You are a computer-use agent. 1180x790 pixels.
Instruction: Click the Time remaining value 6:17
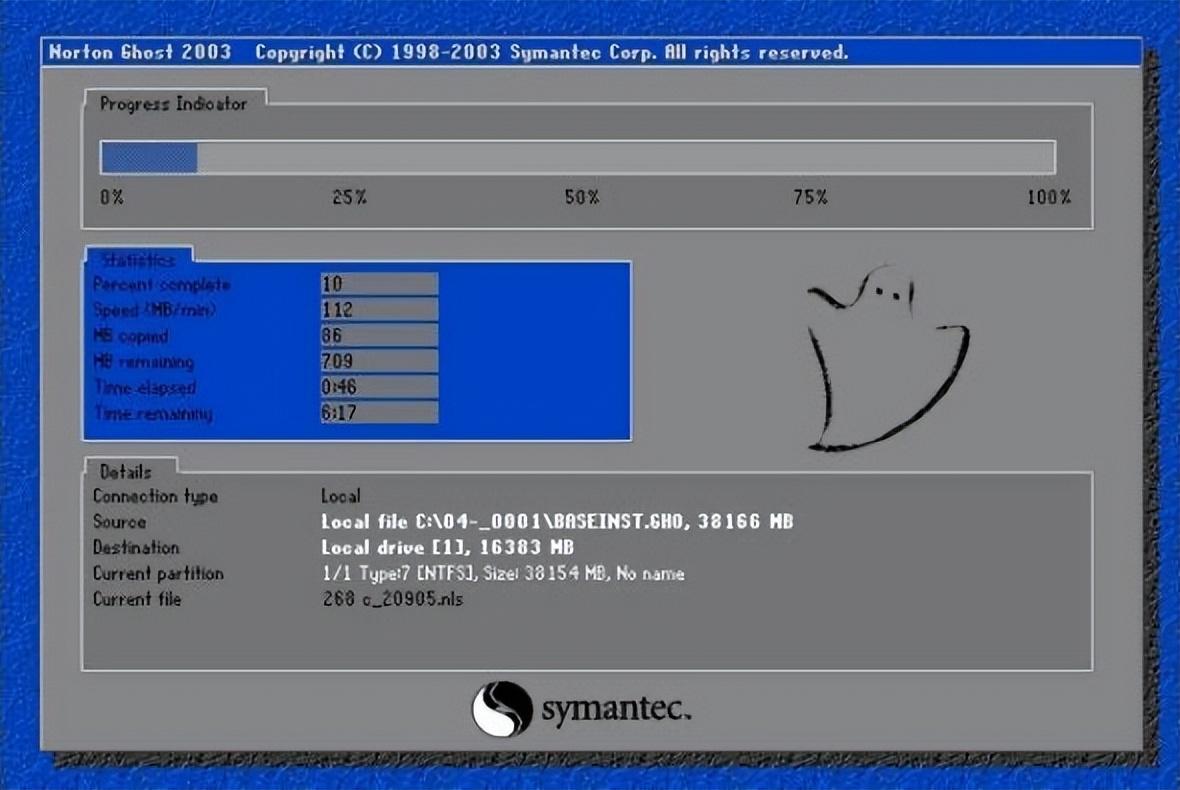379,413
